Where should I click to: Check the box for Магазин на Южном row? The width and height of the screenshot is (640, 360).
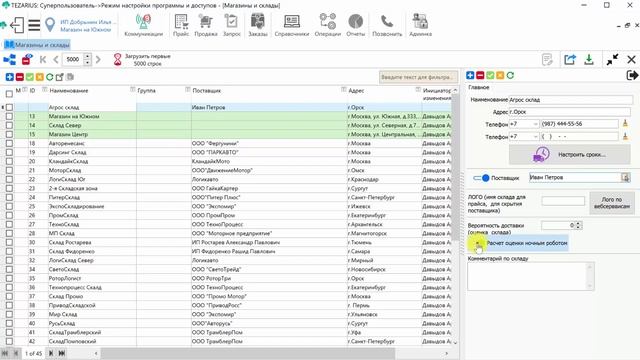pyautogui.click(x=9, y=116)
